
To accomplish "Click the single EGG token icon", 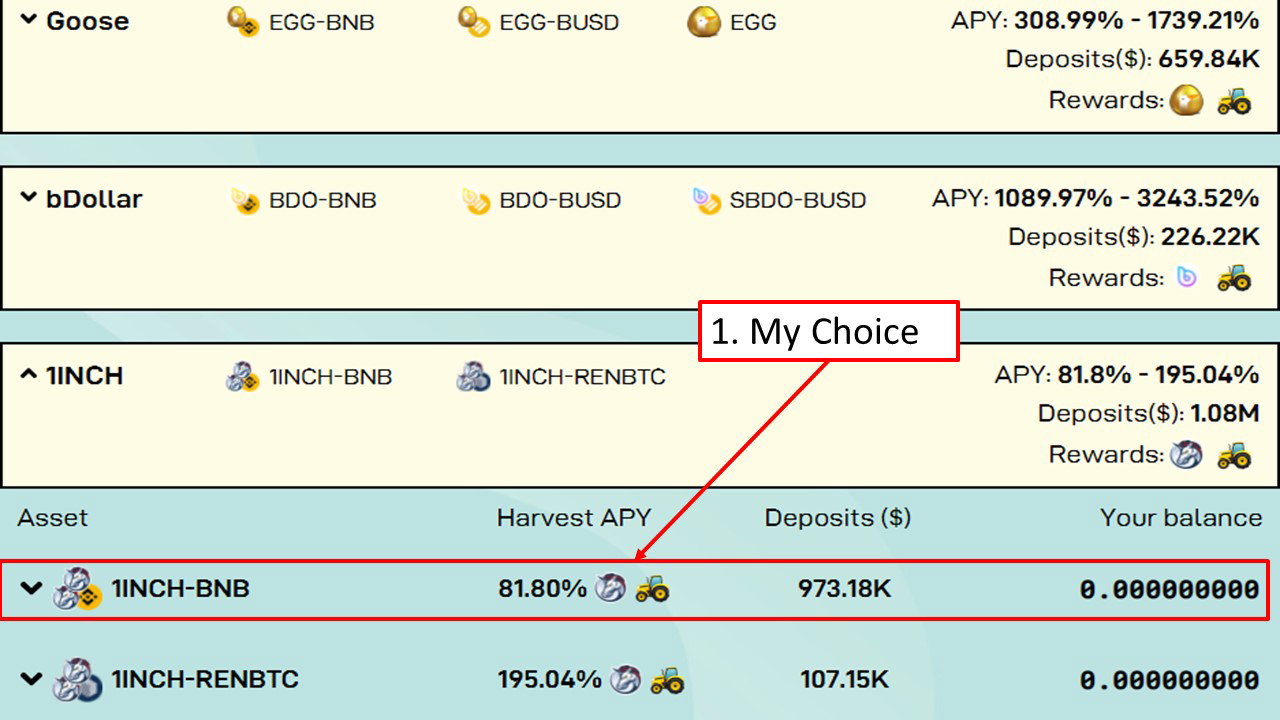I will (x=704, y=21).
